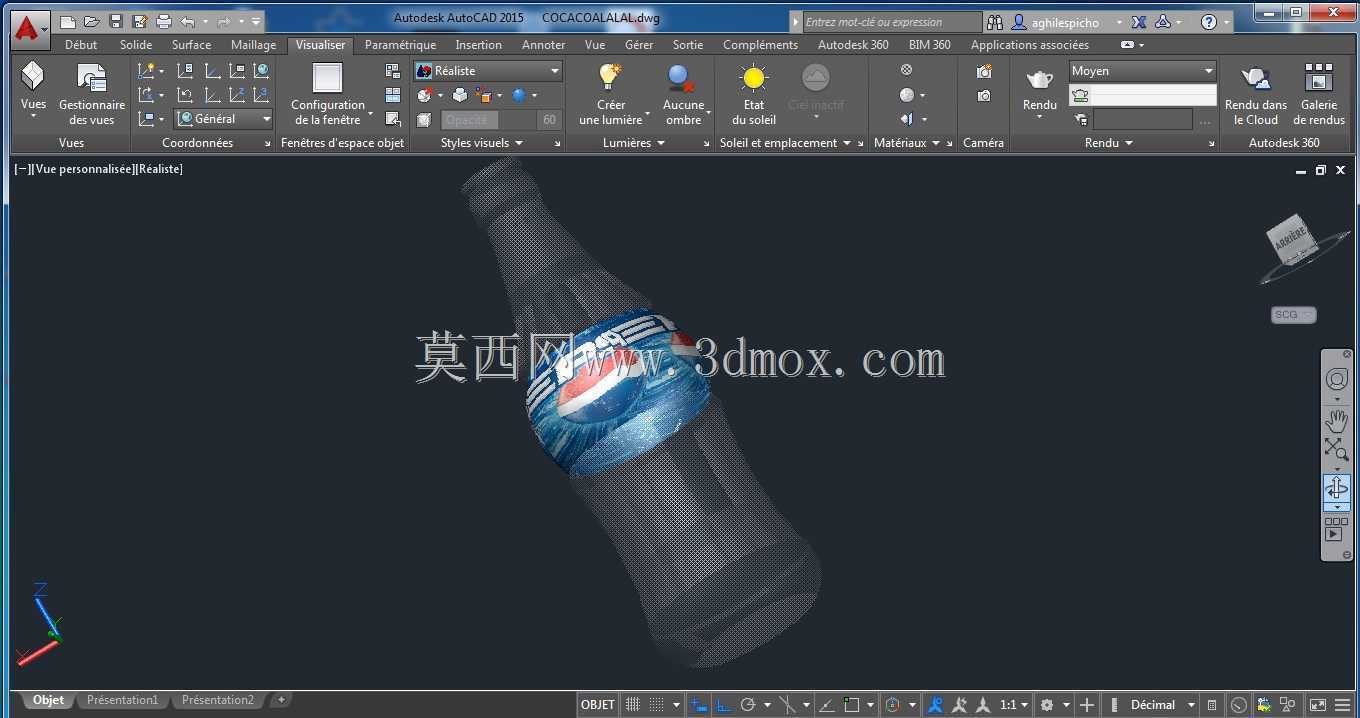Switch to the Maillage ribbon tab
The image size is (1360, 718).
(x=253, y=45)
